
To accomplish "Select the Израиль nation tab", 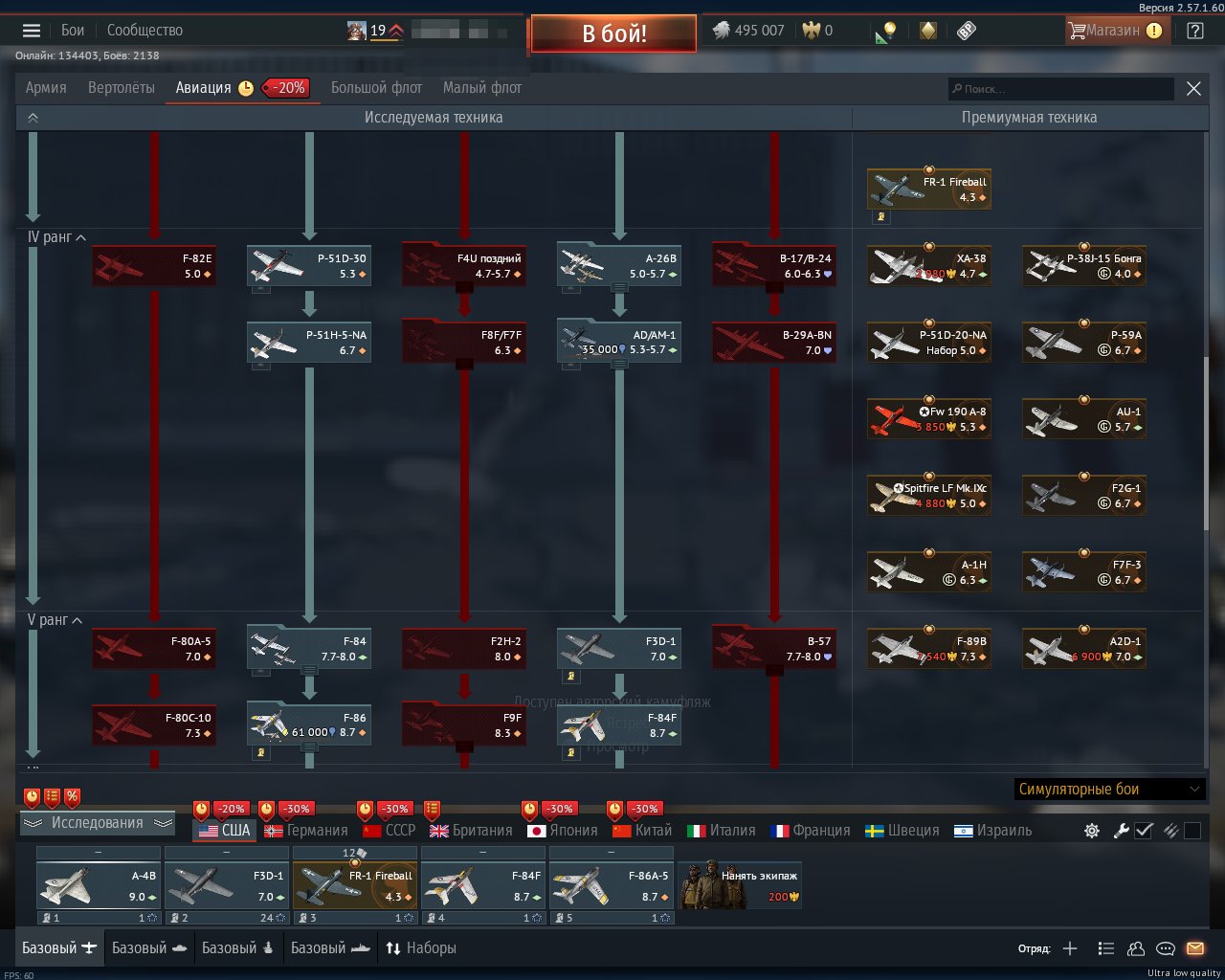I will tap(993, 831).
